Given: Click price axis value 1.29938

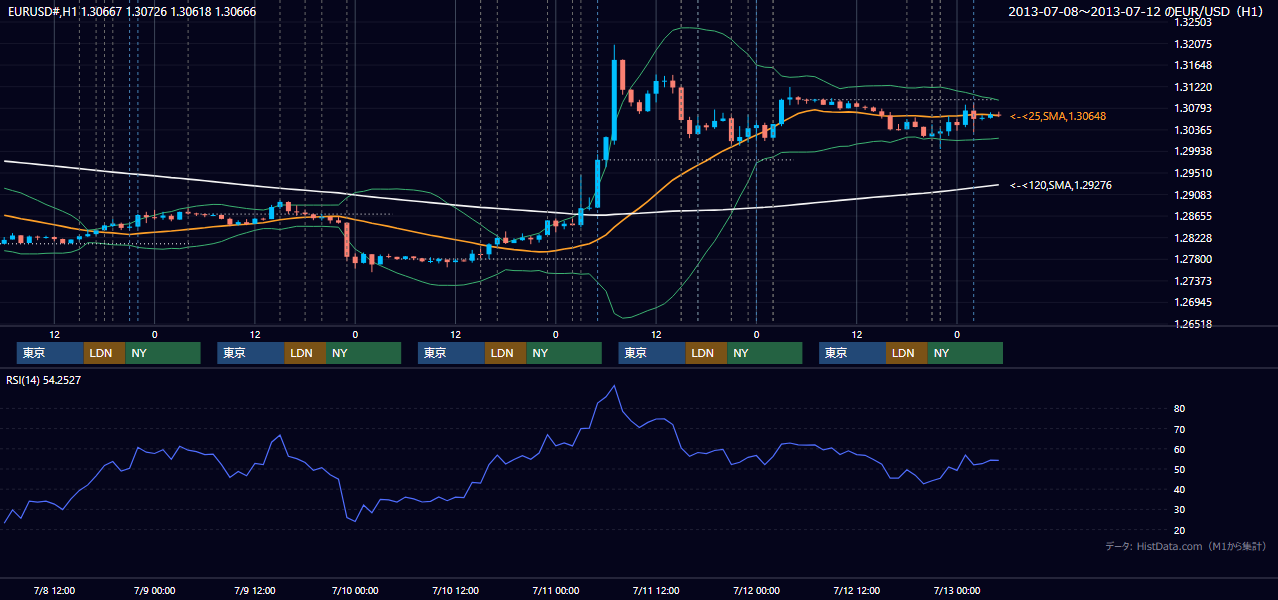Looking at the screenshot, I should pyautogui.click(x=1194, y=151).
